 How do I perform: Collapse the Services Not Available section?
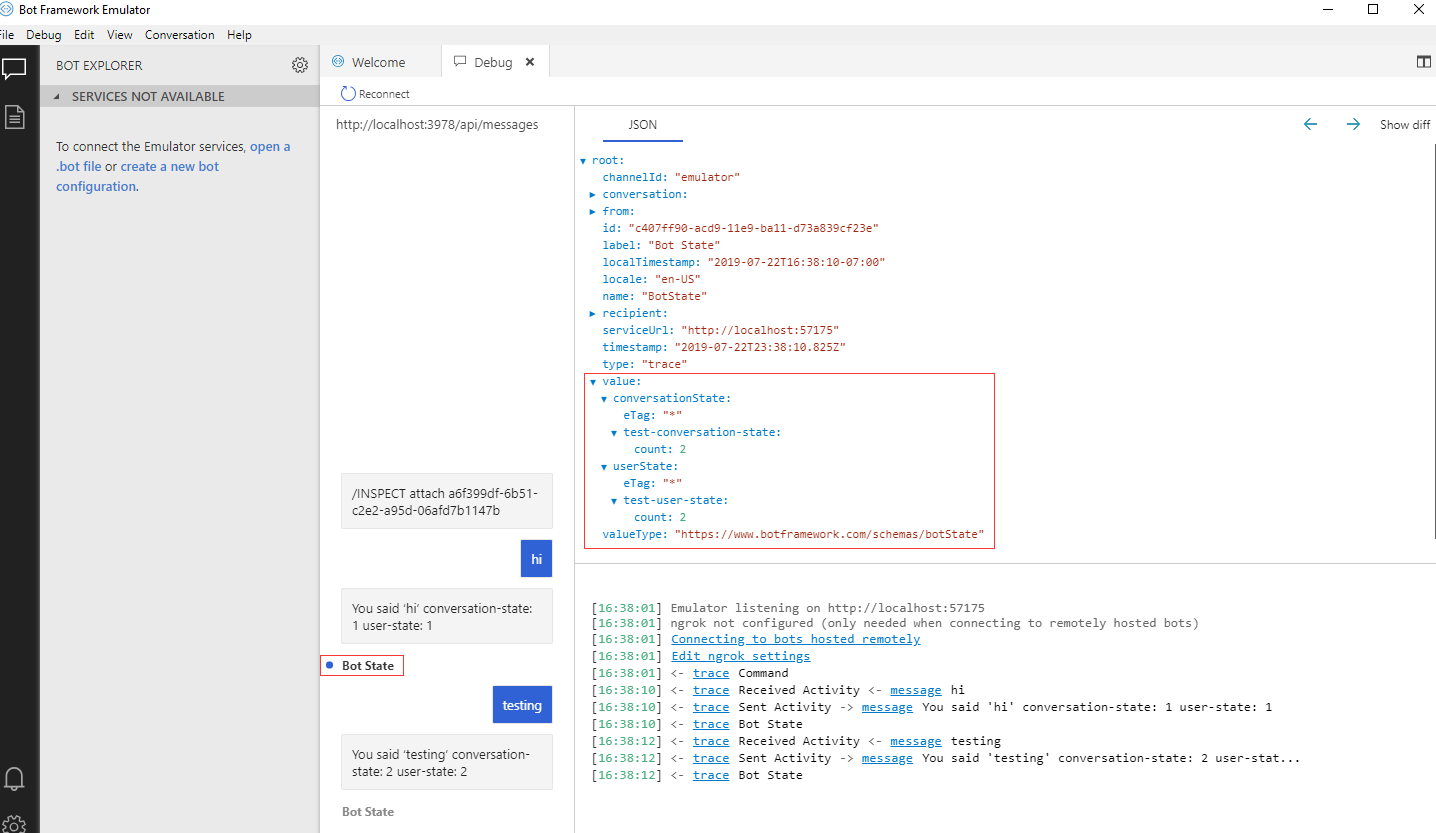(57, 97)
